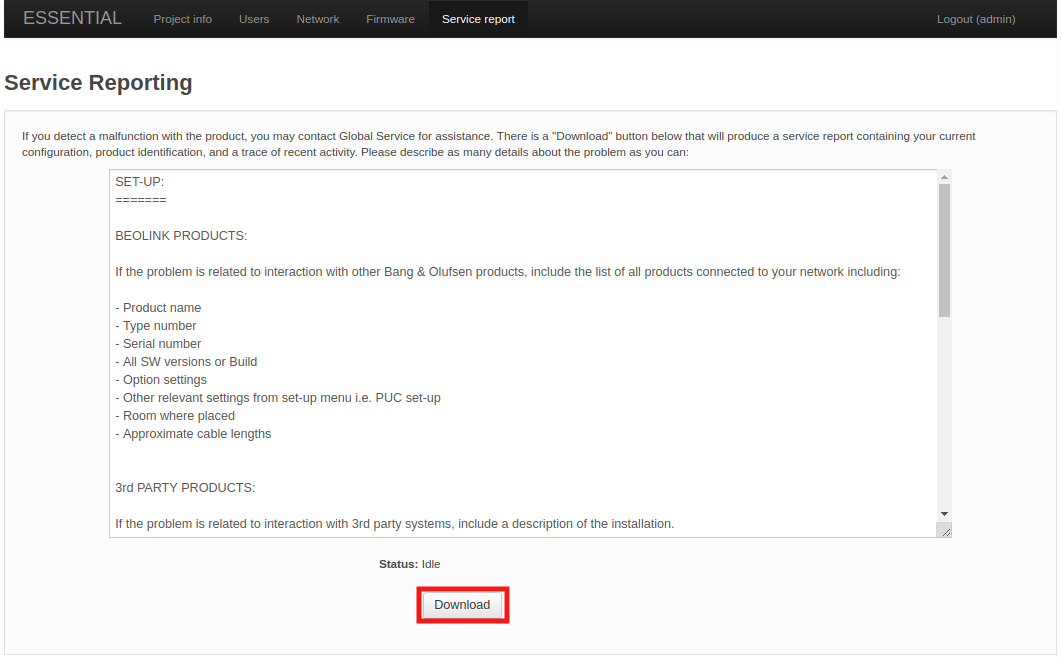The width and height of the screenshot is (1061, 659).
Task: Click the line reading 'SET-UP:'
Action: [138, 181]
